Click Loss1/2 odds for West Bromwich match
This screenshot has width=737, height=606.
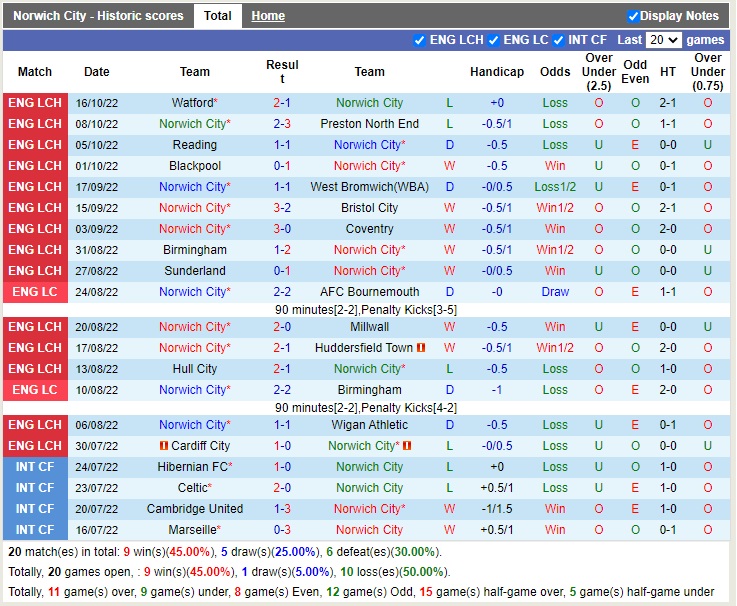coord(555,187)
